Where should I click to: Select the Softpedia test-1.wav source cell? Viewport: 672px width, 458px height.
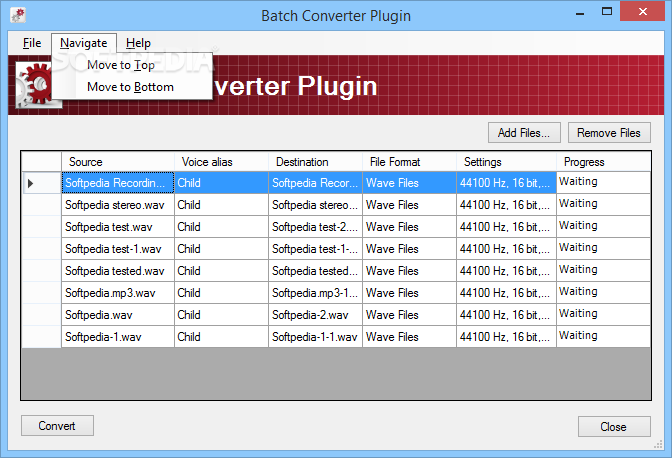(x=118, y=249)
